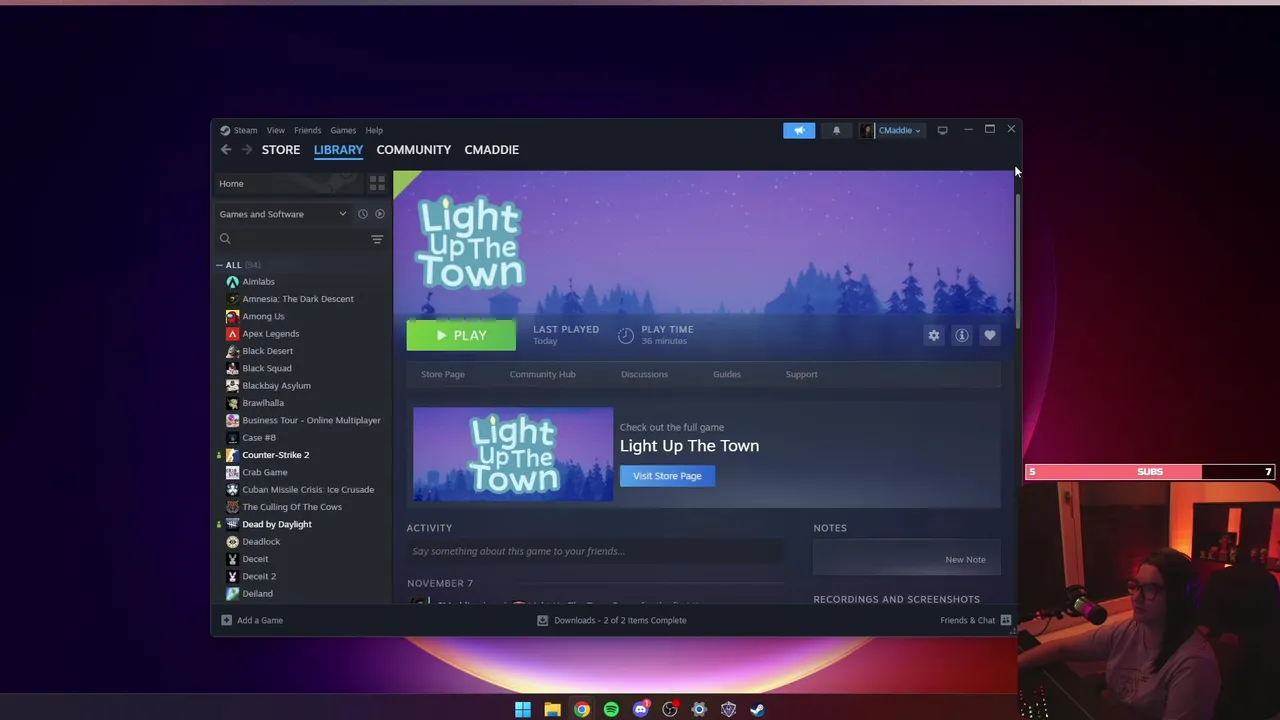
Task: Open the Games menu
Action: (343, 130)
